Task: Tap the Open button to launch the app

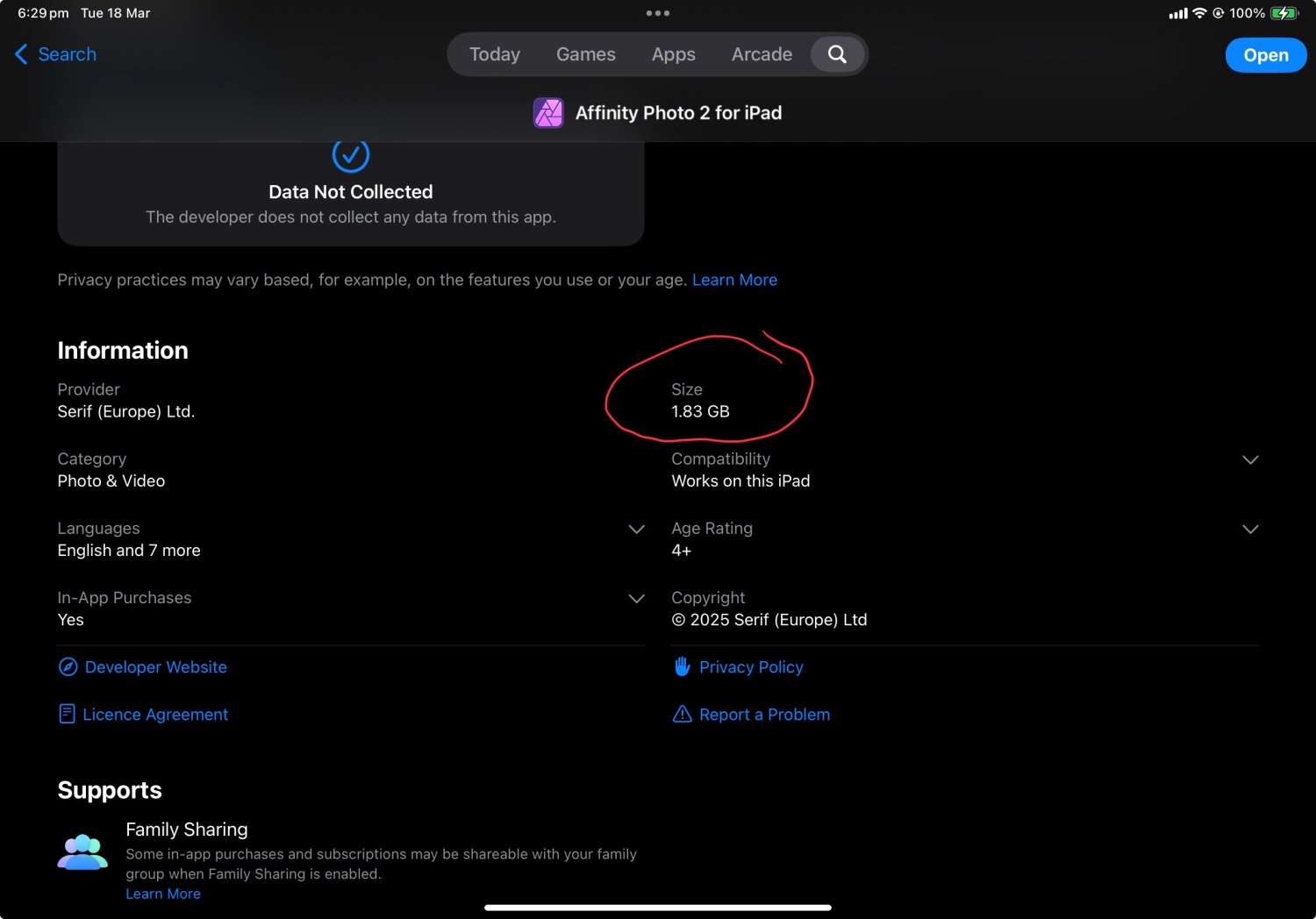Action: coord(1265,54)
